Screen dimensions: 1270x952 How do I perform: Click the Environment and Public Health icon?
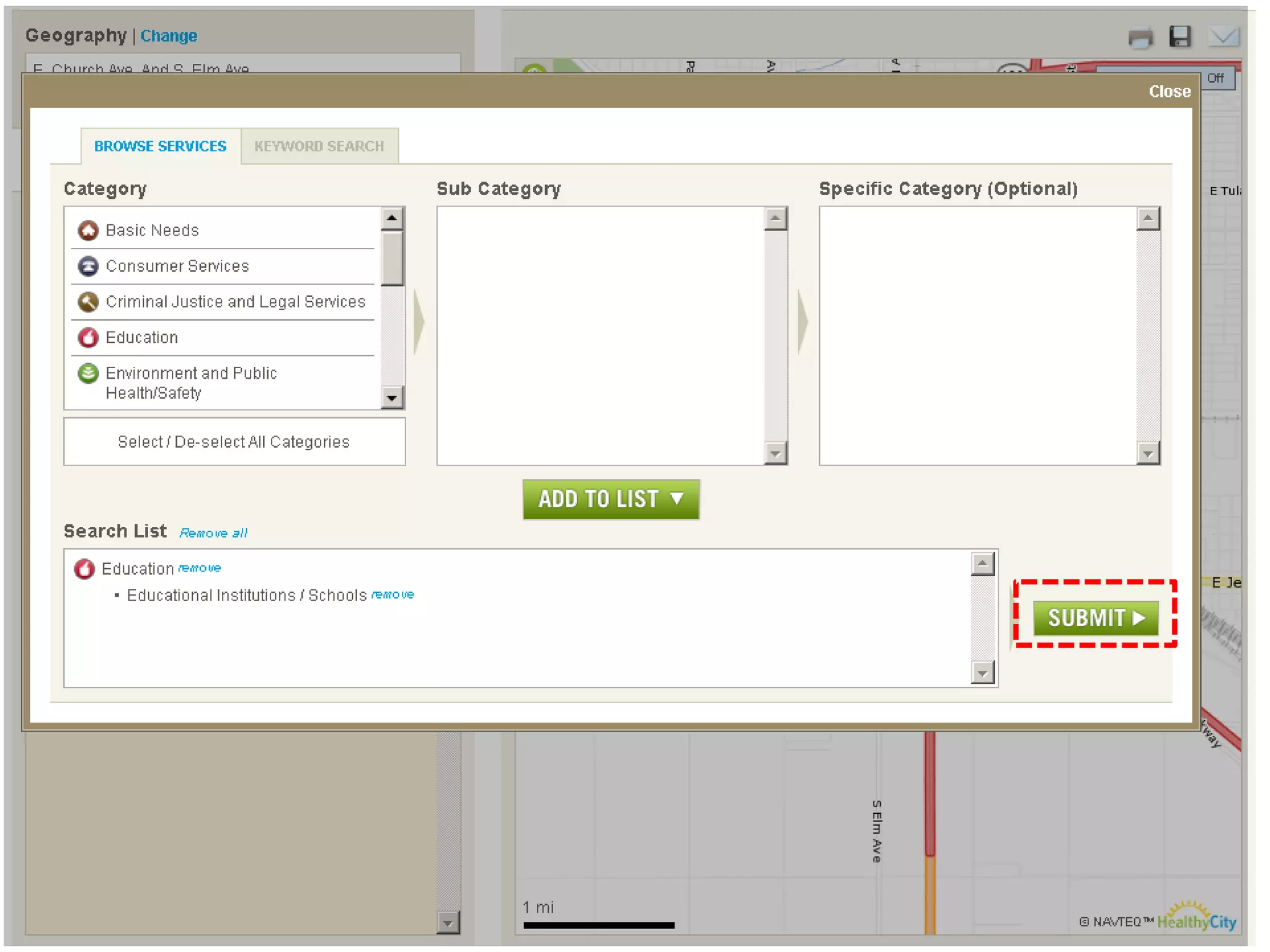click(x=88, y=374)
